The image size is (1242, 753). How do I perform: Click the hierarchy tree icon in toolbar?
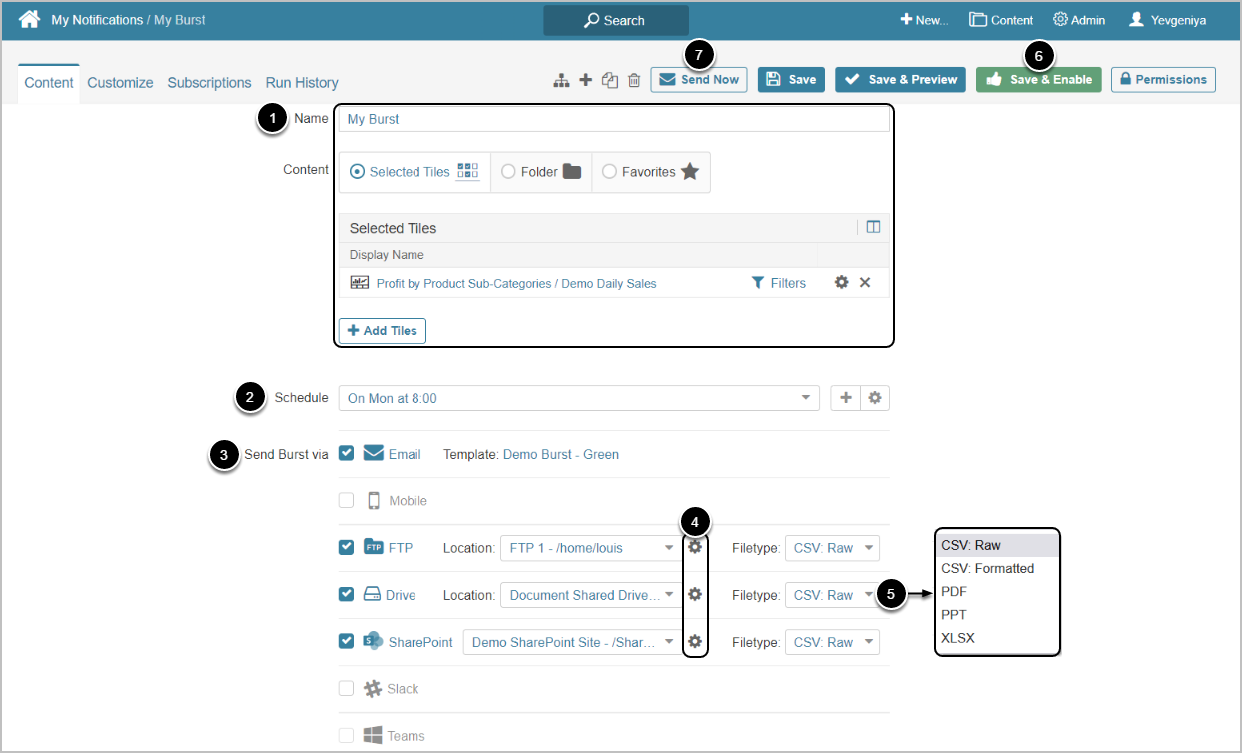[x=561, y=80]
